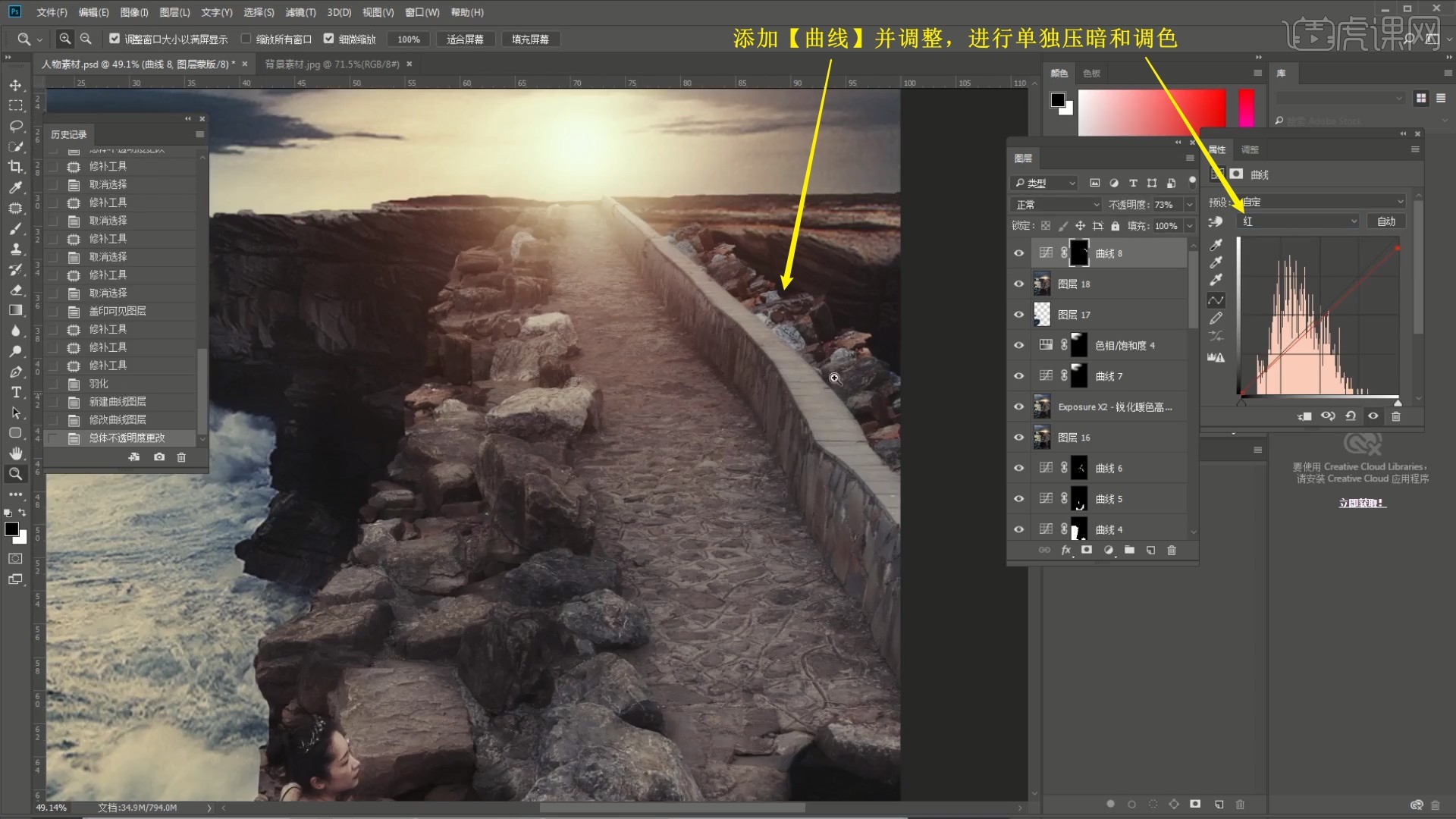Uncheck 细微缩放 checkbox
Viewport: 1456px width, 819px height.
point(328,39)
